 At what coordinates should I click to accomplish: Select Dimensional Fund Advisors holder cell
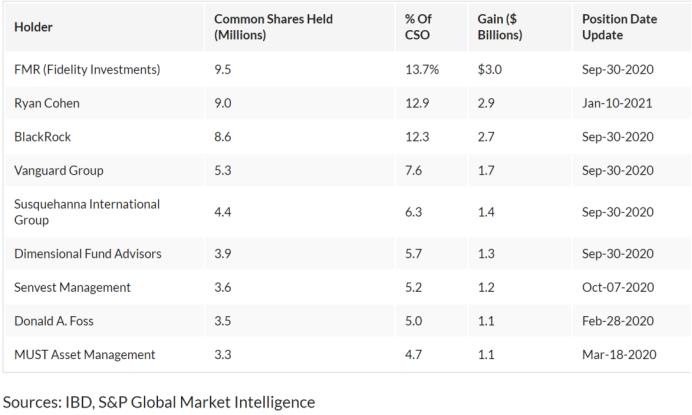point(88,254)
